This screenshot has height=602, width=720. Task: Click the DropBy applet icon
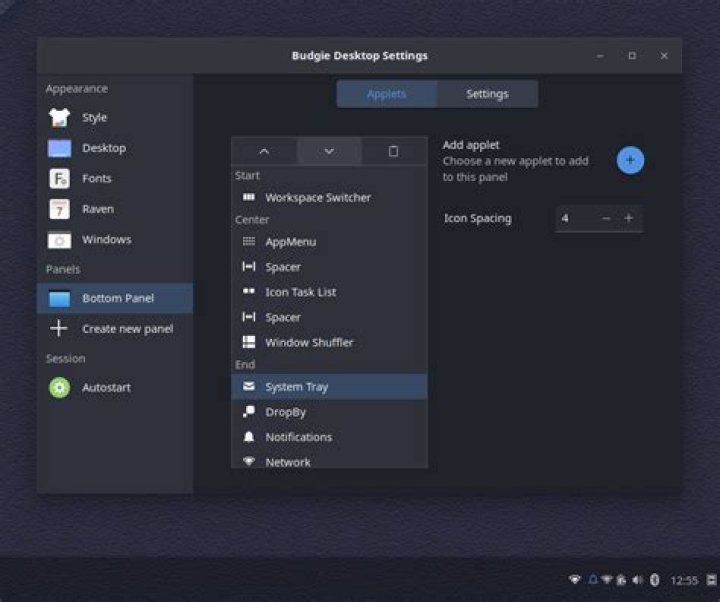point(249,411)
